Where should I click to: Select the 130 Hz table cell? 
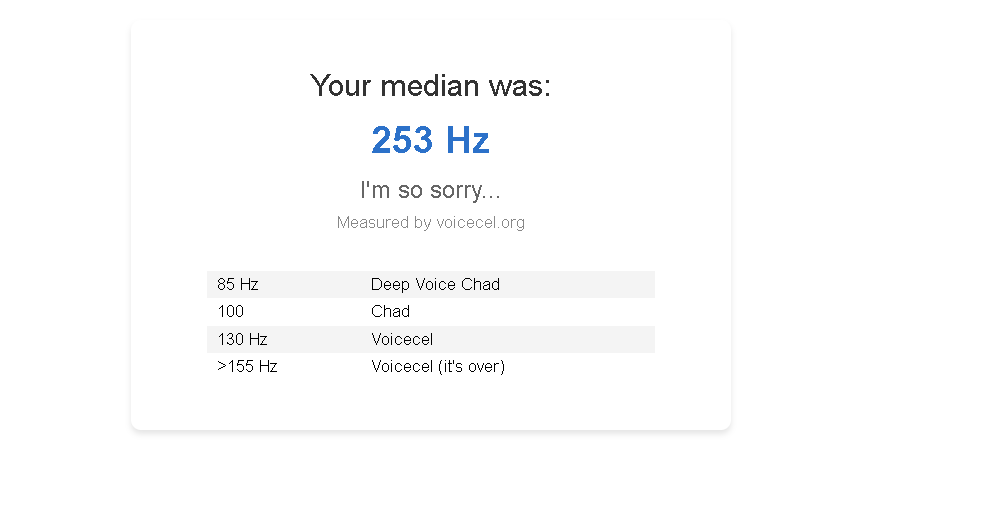(242, 339)
